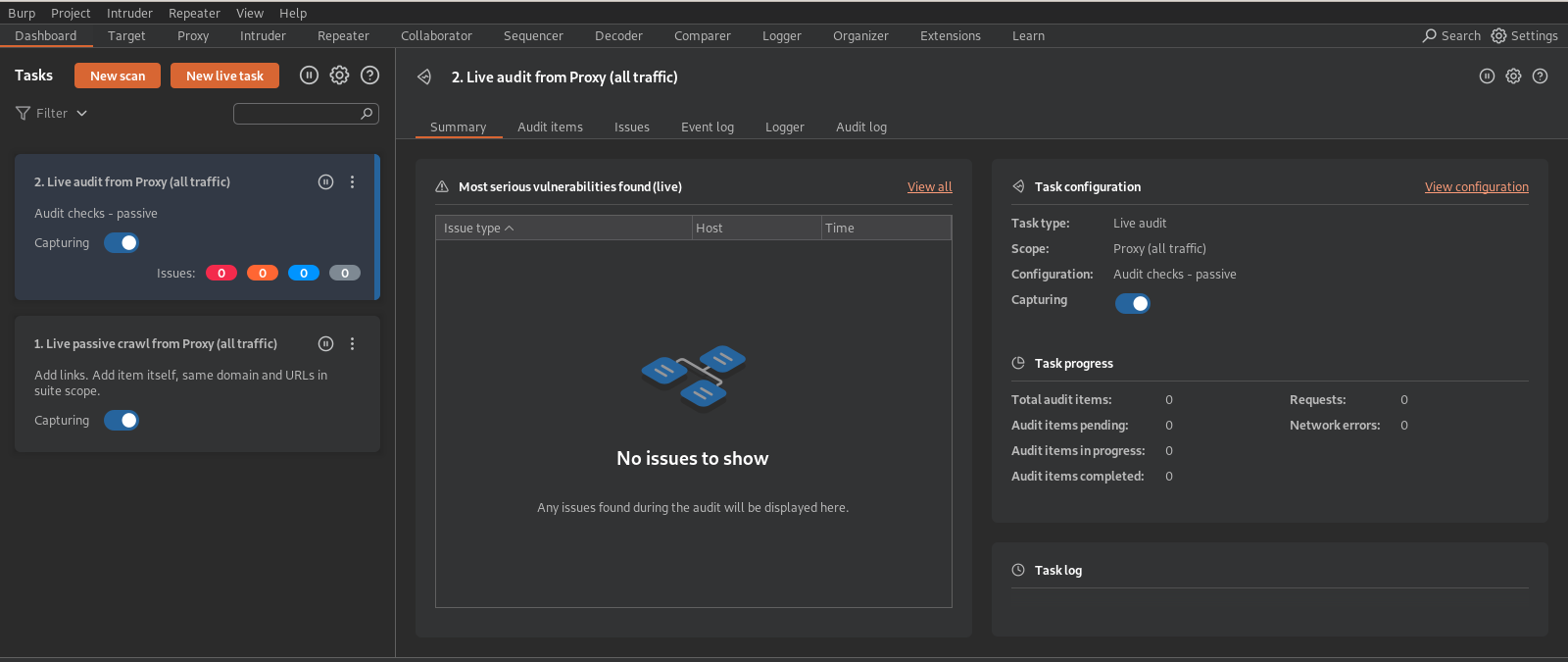Open the Collaborator tab

click(436, 36)
